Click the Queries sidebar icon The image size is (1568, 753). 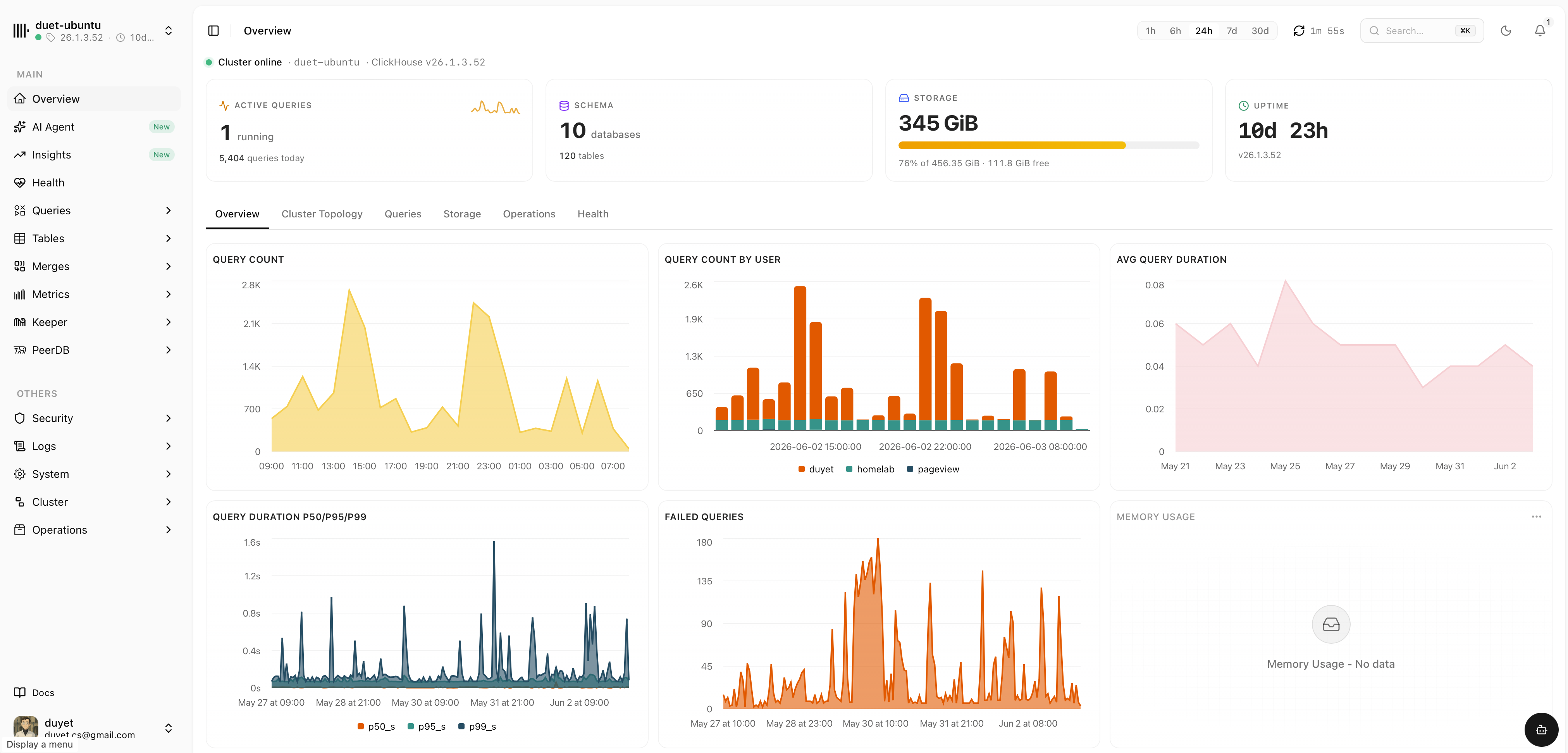[x=20, y=210]
